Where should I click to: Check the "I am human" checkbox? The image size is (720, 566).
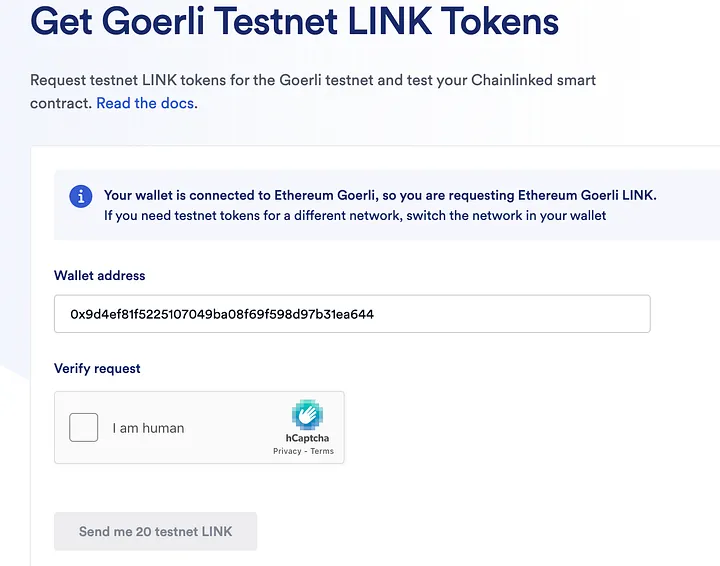[84, 428]
